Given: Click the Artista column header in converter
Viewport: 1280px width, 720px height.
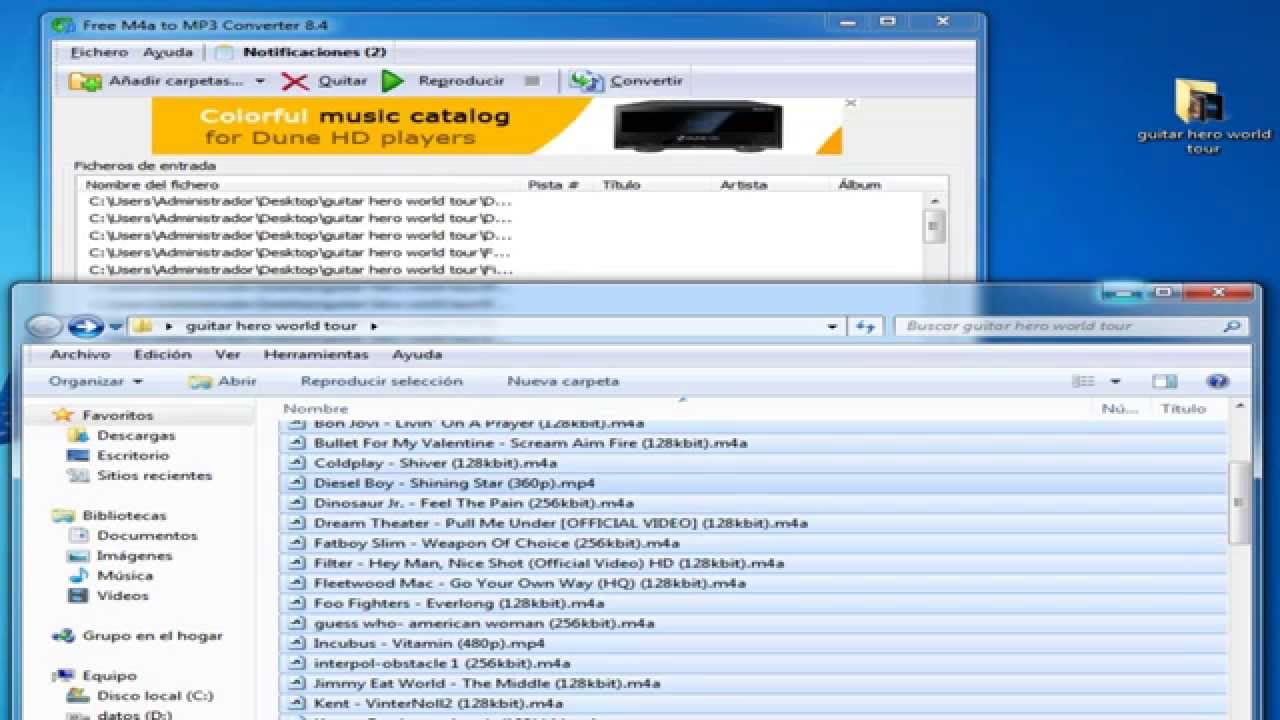Looking at the screenshot, I should [x=744, y=184].
